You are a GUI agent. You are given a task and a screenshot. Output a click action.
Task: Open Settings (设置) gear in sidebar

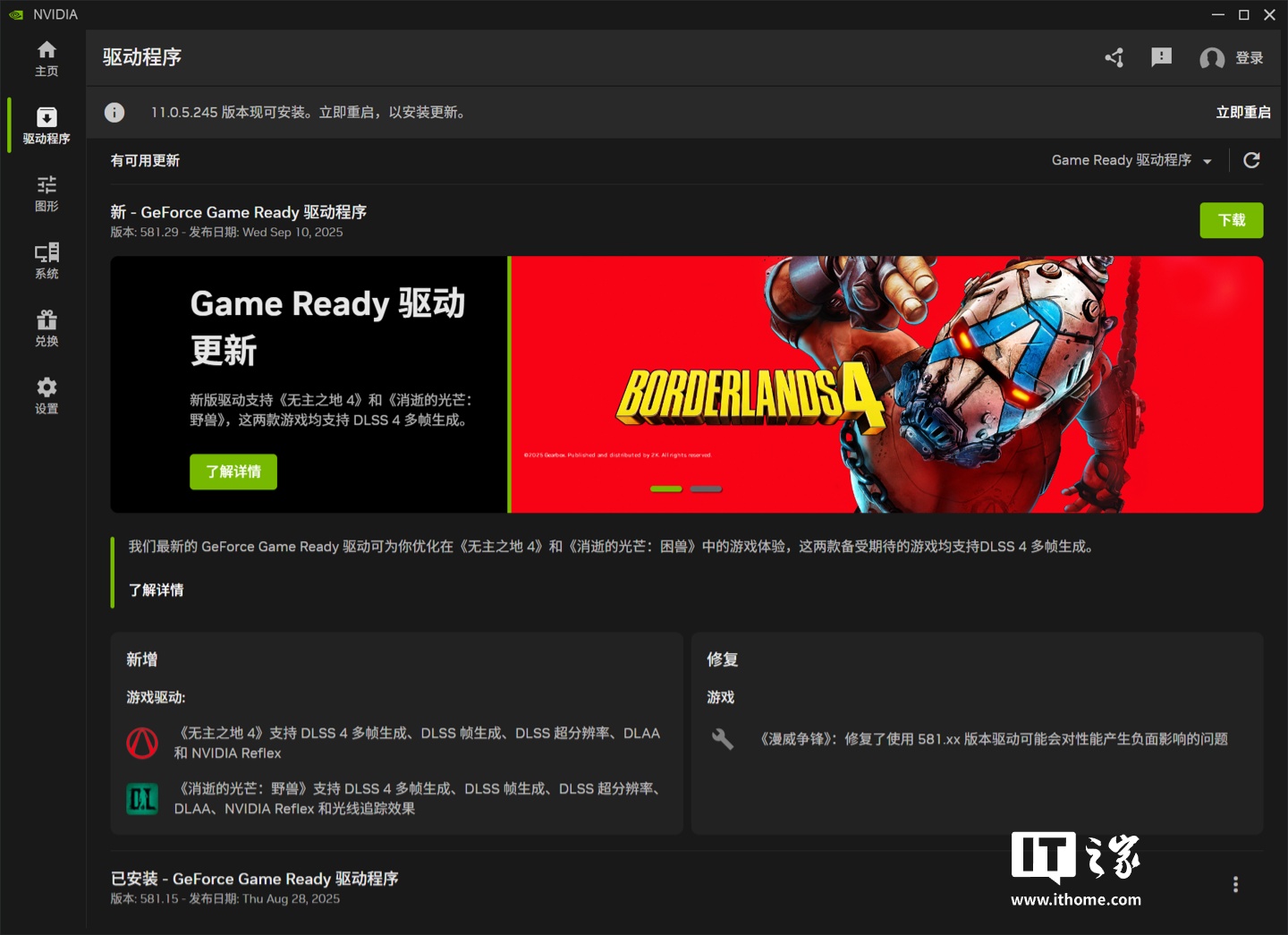47,395
